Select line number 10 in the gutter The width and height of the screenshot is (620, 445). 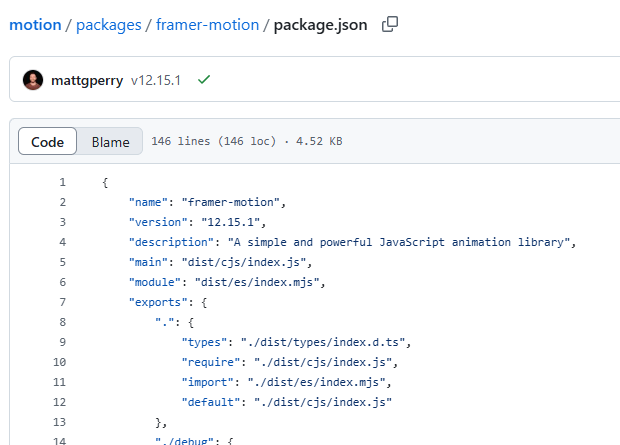click(x=59, y=362)
